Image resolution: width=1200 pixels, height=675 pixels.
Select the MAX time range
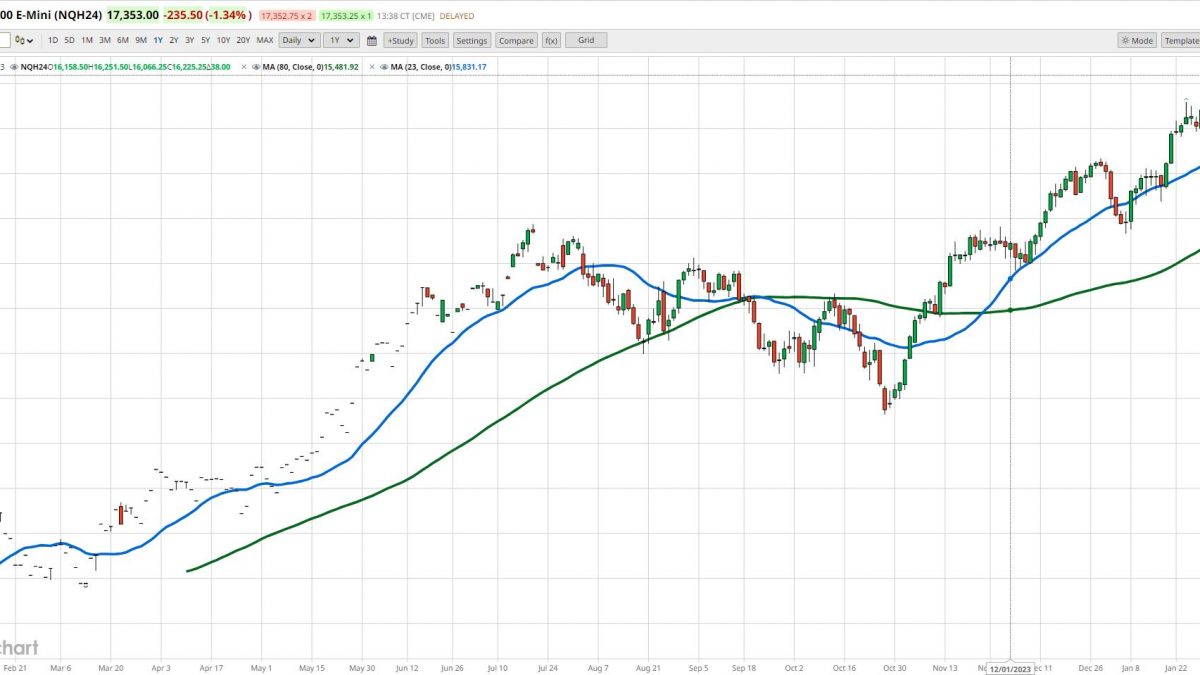[265, 40]
